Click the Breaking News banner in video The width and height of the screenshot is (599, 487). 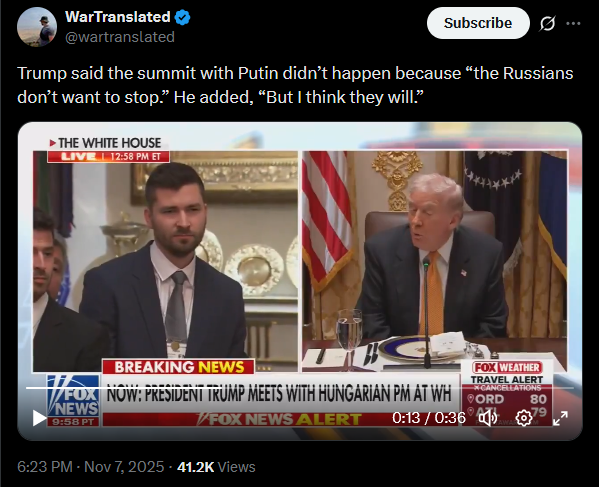coord(178,367)
